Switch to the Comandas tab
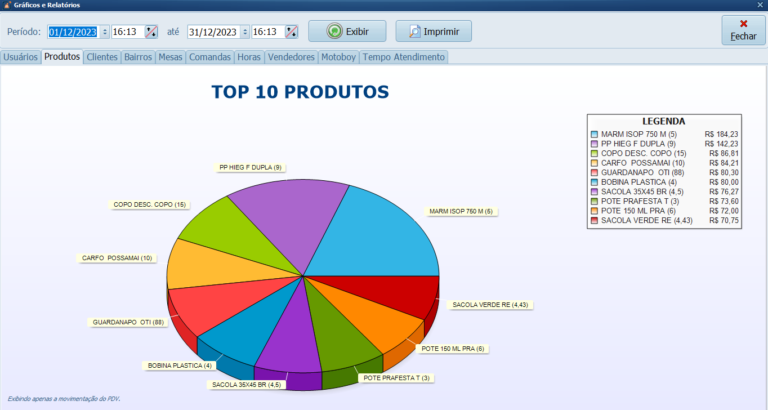The height and width of the screenshot is (410, 768). 210,57
